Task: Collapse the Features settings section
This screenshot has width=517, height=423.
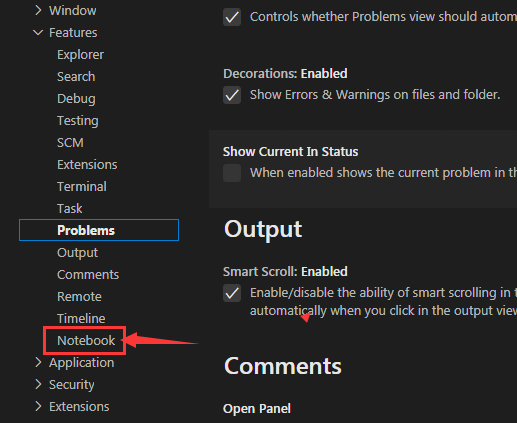Action: click(38, 33)
